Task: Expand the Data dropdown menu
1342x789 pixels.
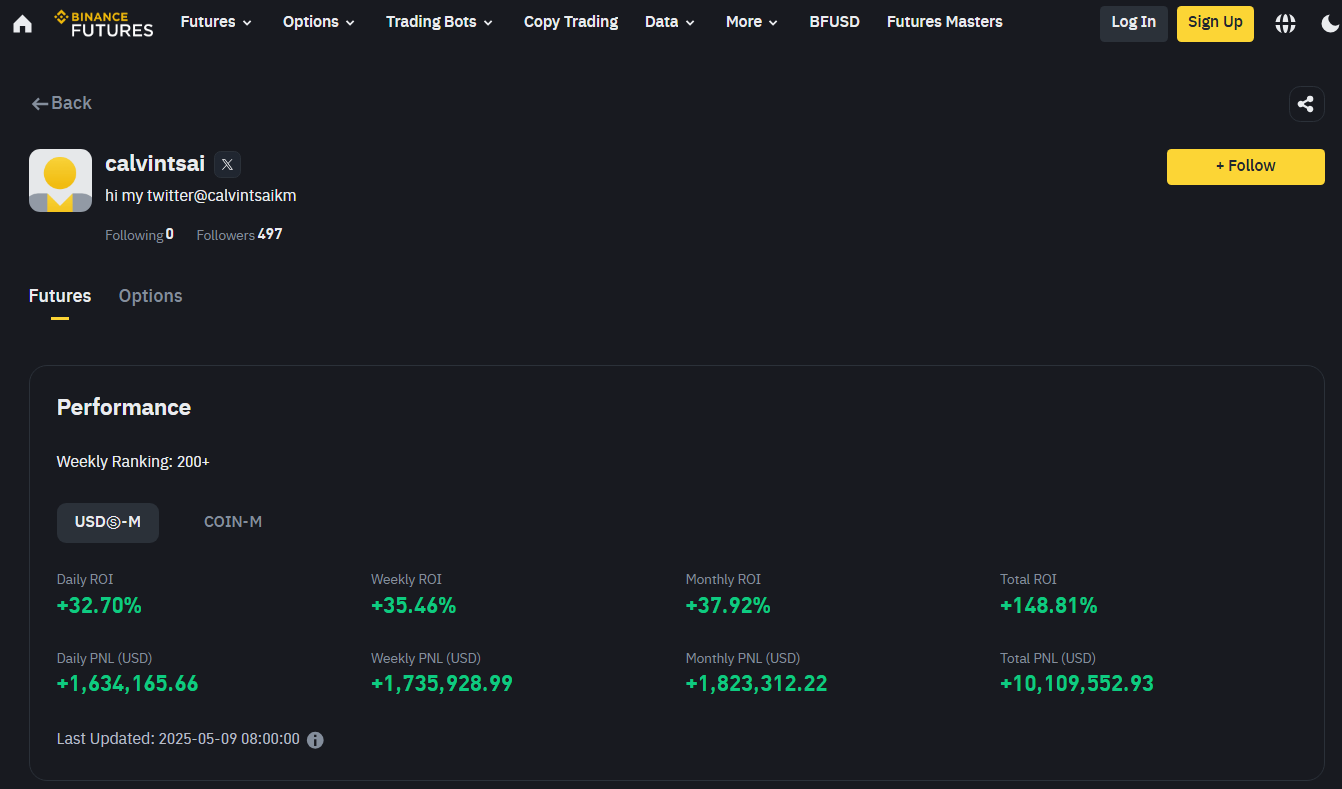Action: [670, 22]
